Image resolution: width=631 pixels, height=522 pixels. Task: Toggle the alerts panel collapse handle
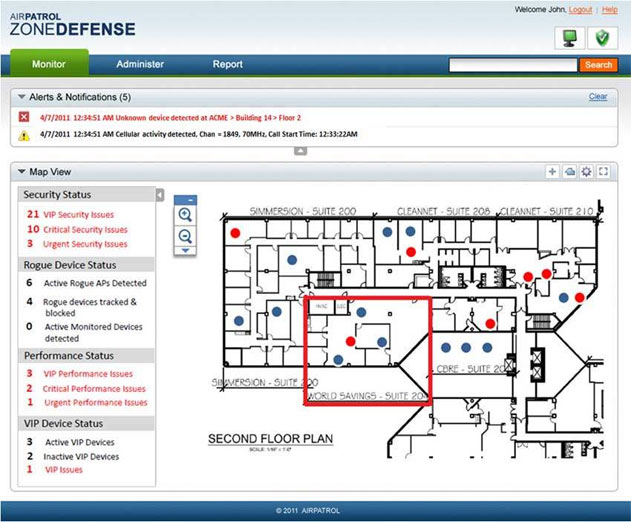click(301, 151)
